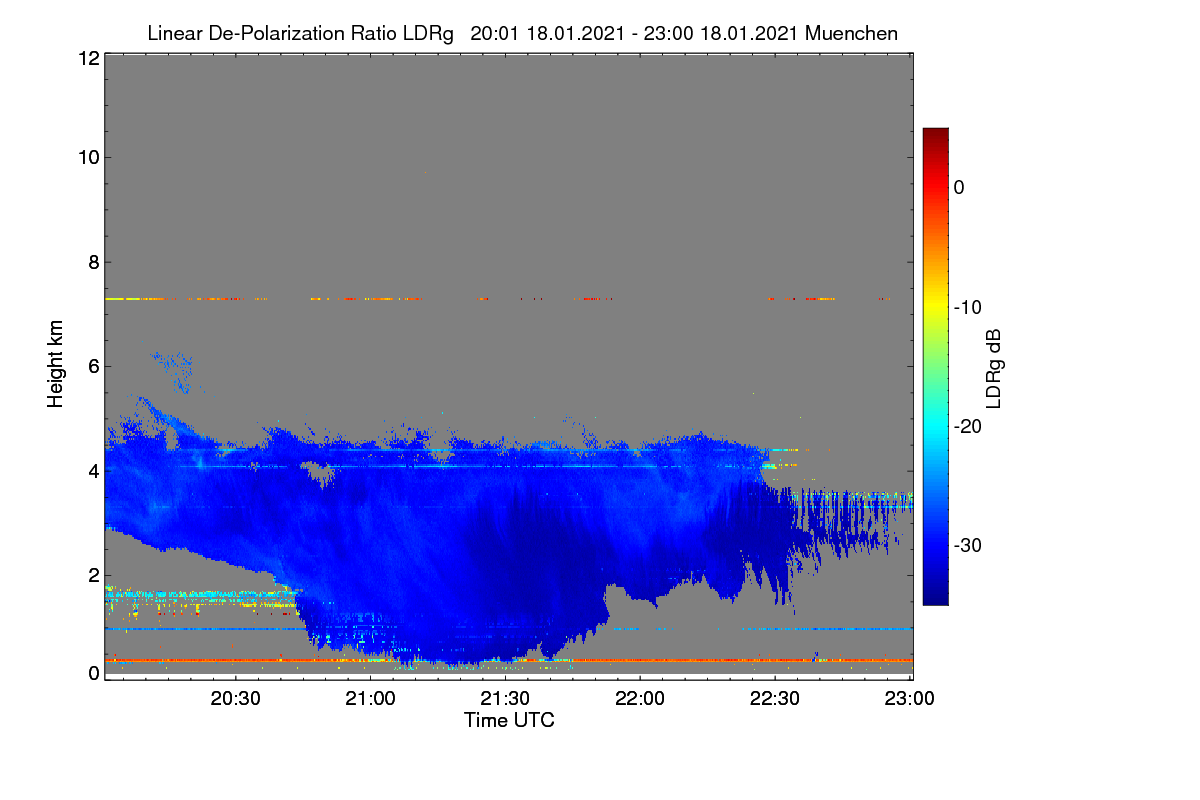Click the '21:00' time axis tick label
Screen dimensions: 1200x800
coord(371,698)
